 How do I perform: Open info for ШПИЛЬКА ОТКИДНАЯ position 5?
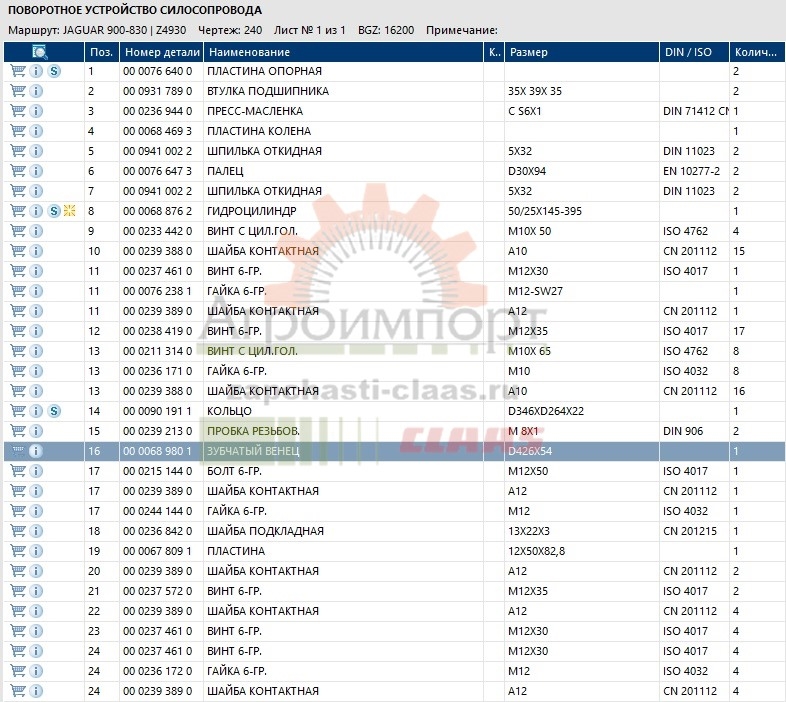pyautogui.click(x=36, y=151)
